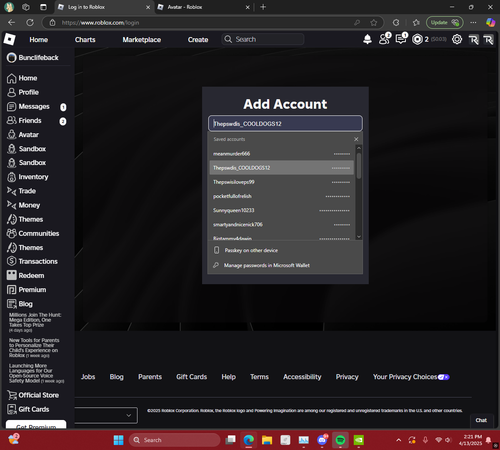The width and height of the screenshot is (500, 450).
Task: Open the settings gear in Roblox header
Action: tap(457, 39)
